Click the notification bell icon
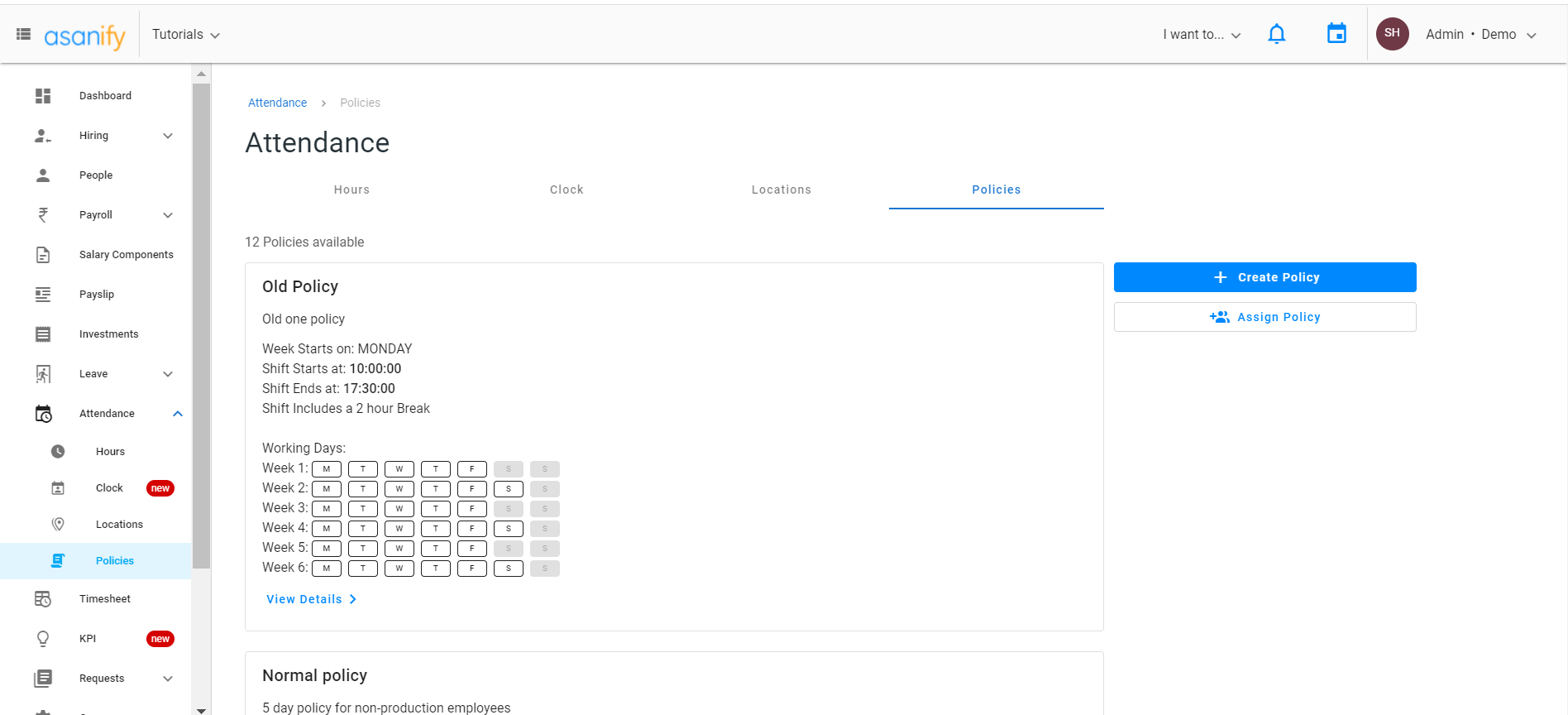The height and width of the screenshot is (715, 1568). pyautogui.click(x=1276, y=34)
